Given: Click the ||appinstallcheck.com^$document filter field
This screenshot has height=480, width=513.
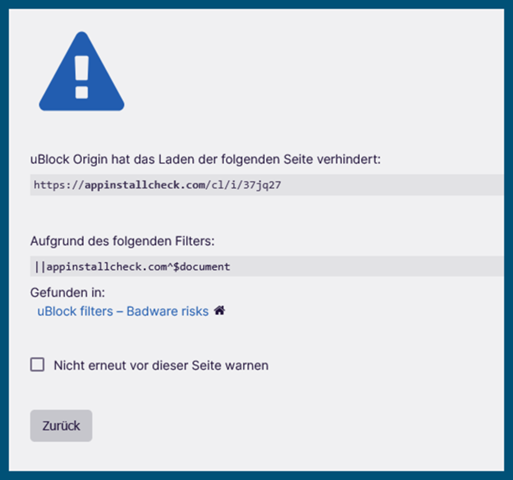Looking at the screenshot, I should tap(267, 266).
